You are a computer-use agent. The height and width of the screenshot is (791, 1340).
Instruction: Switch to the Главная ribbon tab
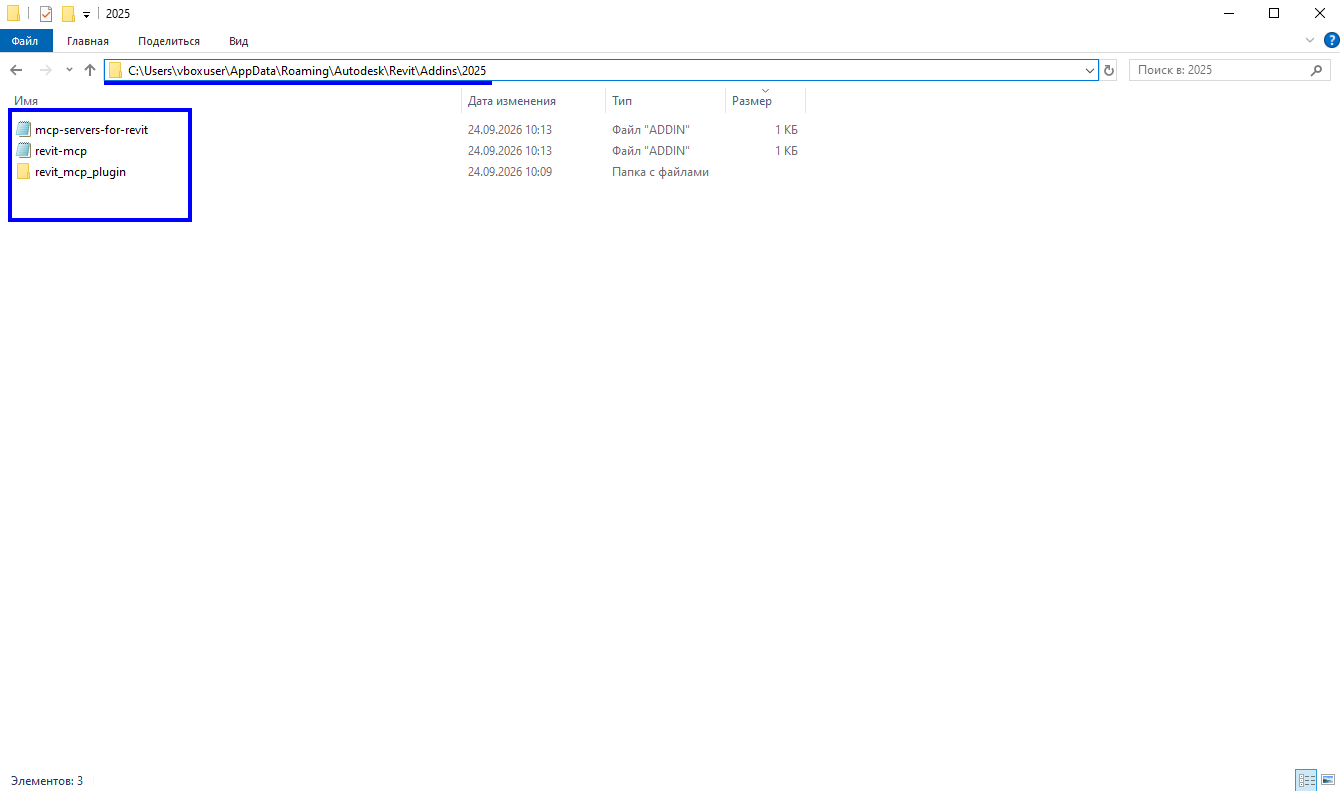pyautogui.click(x=88, y=41)
